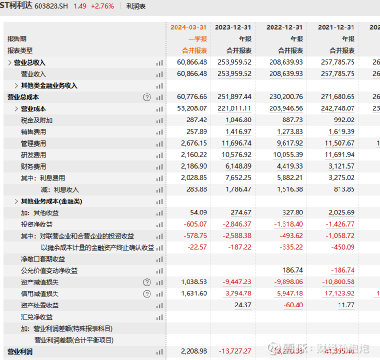380x360 pixels.
Task: Click the 2024-03-31 column header
Action: tap(189, 27)
